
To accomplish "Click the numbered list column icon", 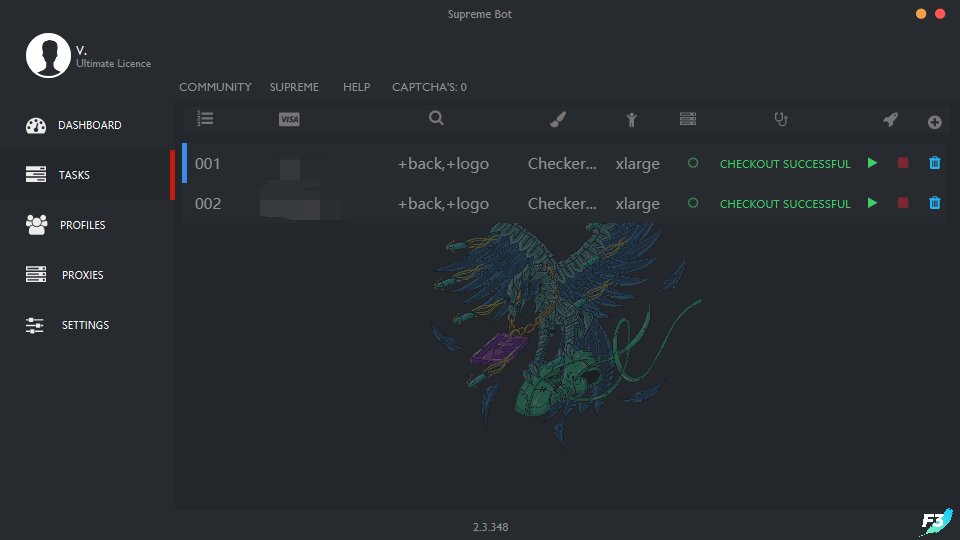I will pos(205,119).
